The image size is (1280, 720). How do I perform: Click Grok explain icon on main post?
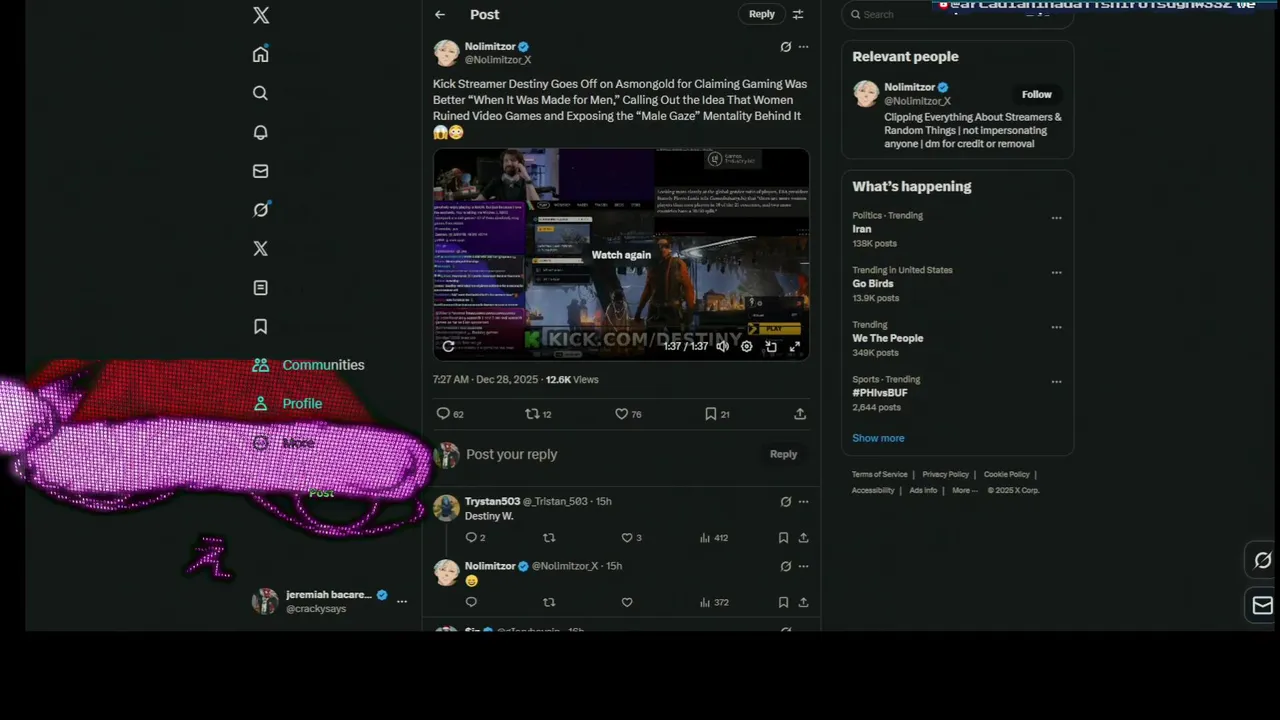point(786,47)
